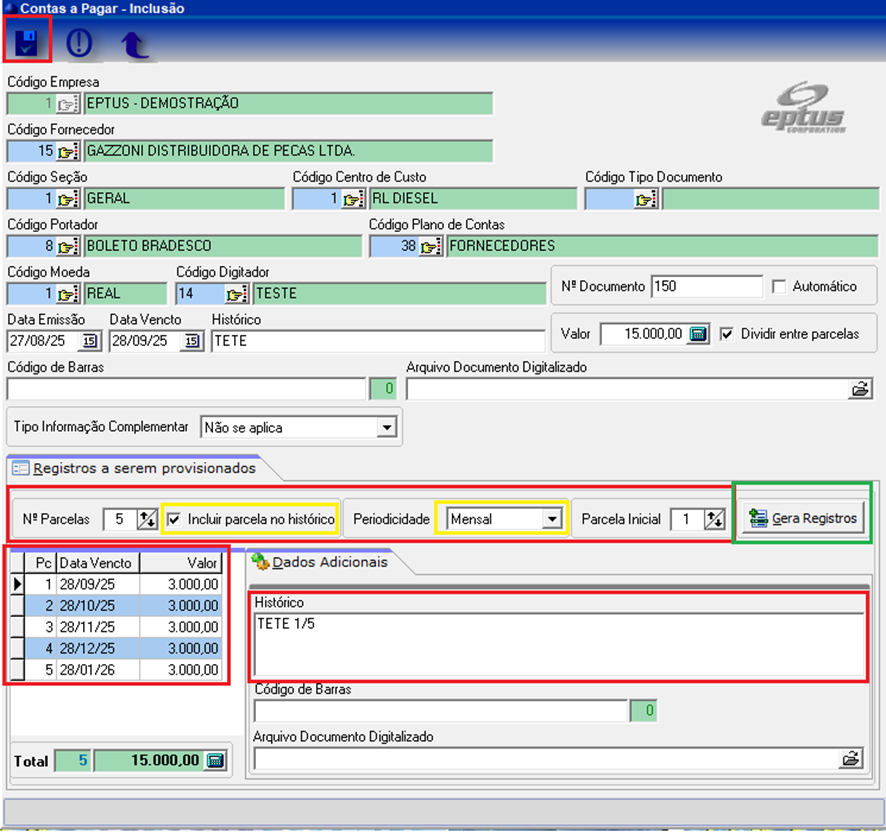Toggle Dividir entre parcelas checkbox

(727, 334)
